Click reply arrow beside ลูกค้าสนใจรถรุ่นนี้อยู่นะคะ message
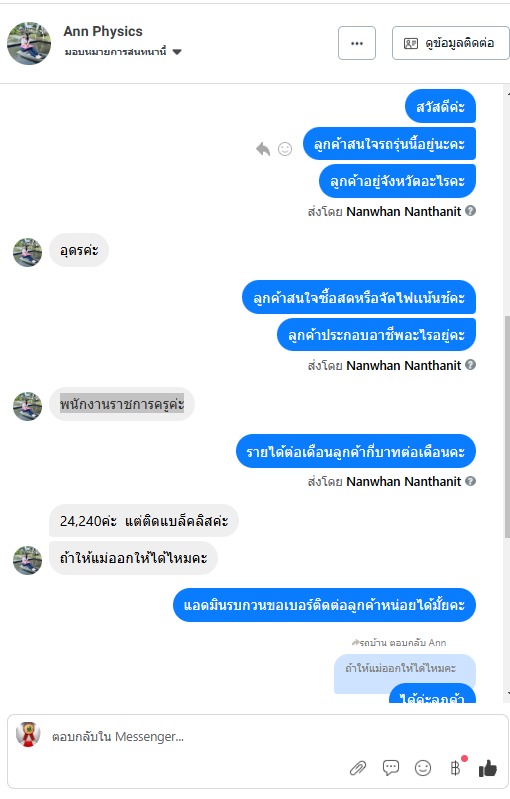 click(263, 149)
